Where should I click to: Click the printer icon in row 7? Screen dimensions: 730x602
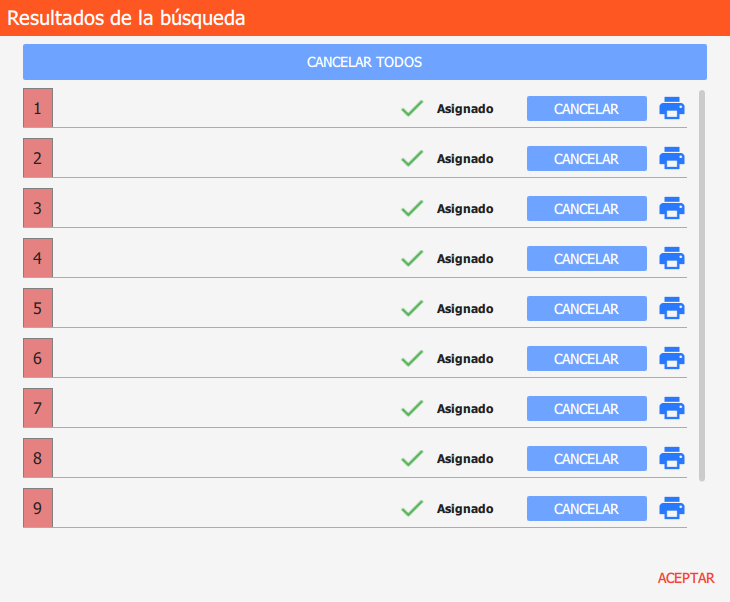(671, 408)
